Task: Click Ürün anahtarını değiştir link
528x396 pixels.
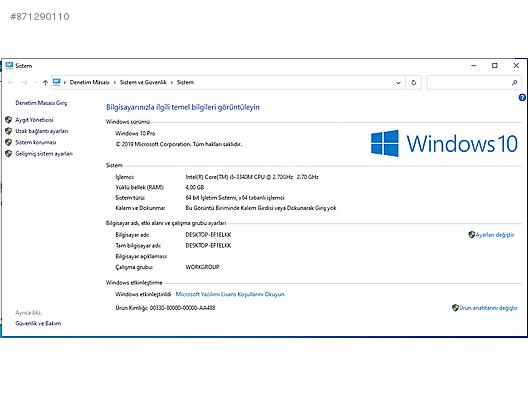Action: click(x=488, y=308)
